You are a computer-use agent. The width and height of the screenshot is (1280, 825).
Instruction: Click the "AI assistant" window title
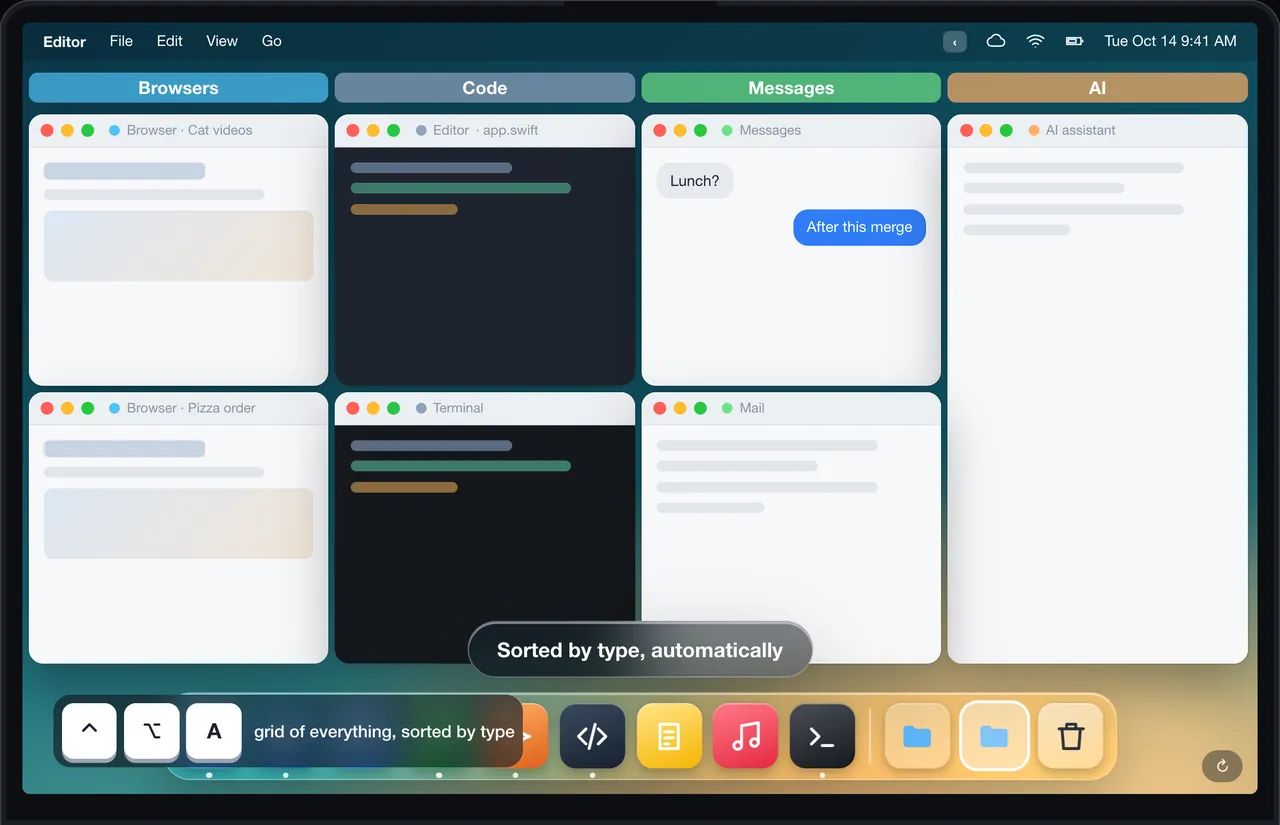tap(1081, 130)
